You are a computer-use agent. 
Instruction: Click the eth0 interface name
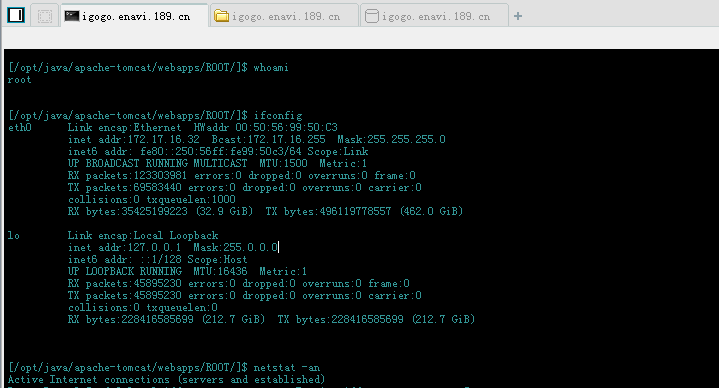click(20, 127)
